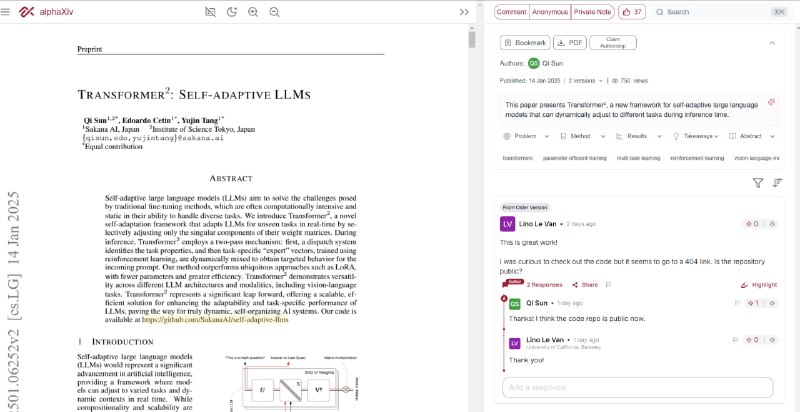Click the multi-task-learning tag
This screenshot has width=800, height=412.
(x=638, y=159)
